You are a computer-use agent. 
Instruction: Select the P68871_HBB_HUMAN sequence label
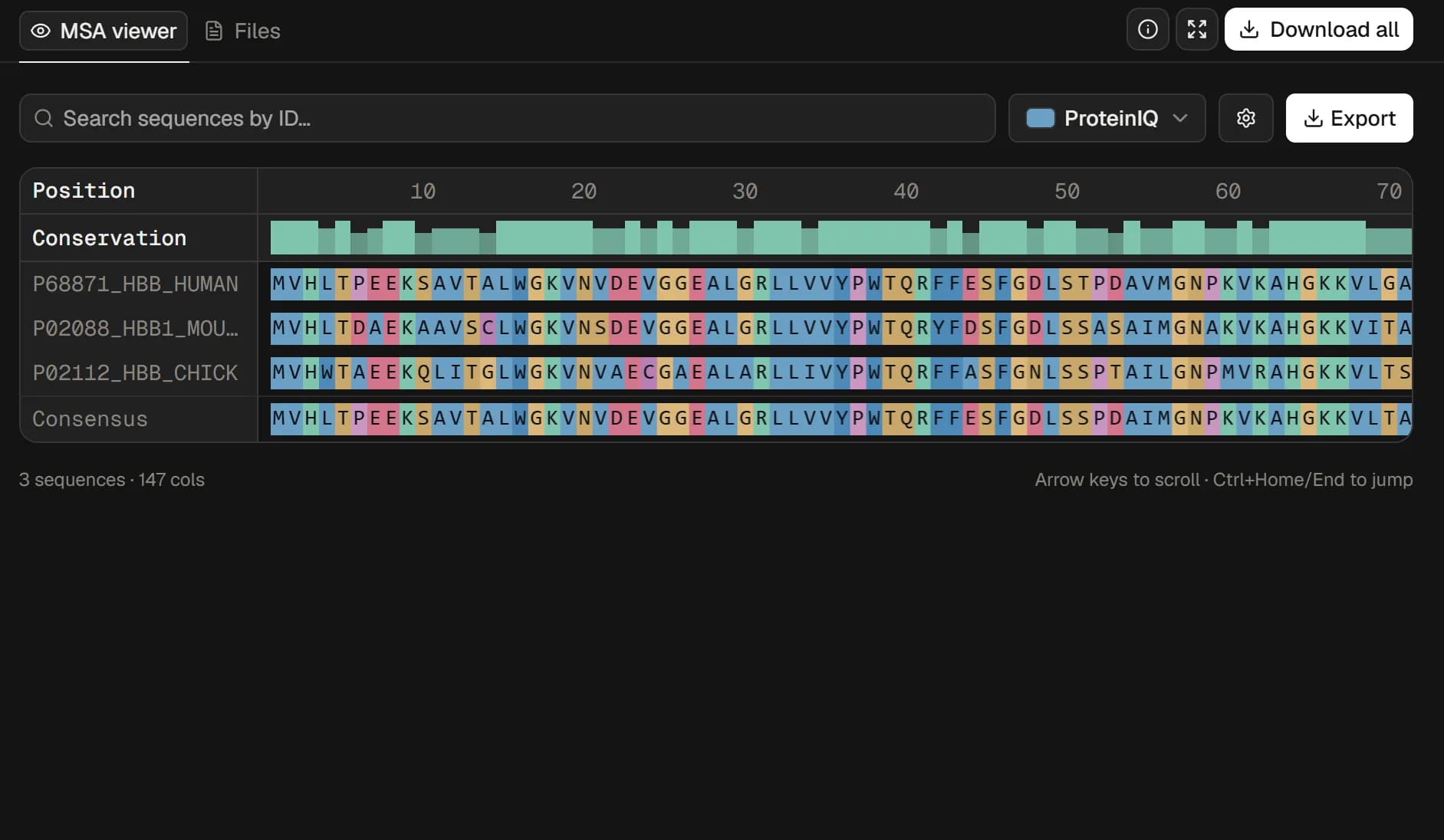[x=135, y=284]
